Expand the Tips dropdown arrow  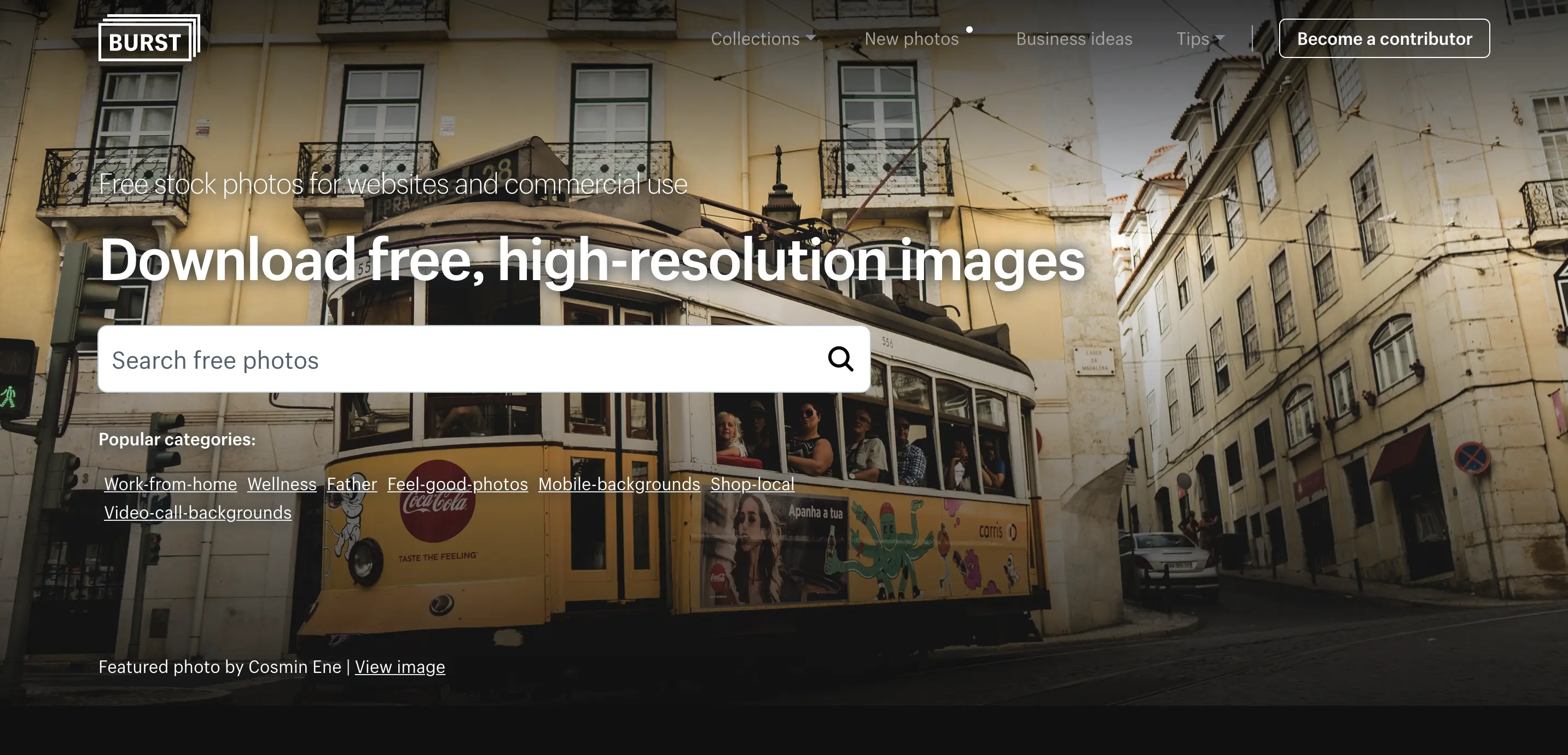coord(1220,38)
